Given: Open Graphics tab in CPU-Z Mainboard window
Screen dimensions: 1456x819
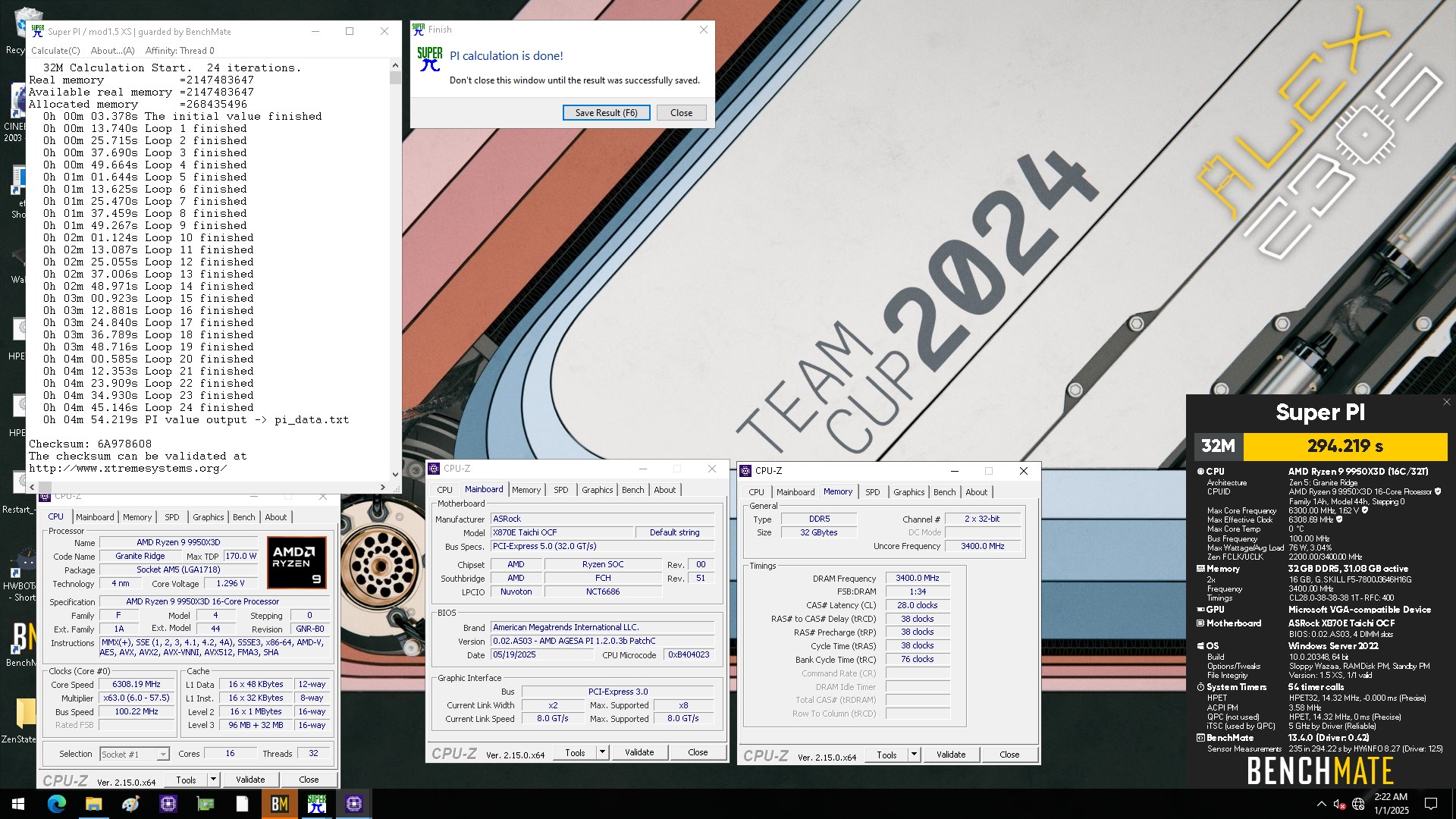Looking at the screenshot, I should pyautogui.click(x=597, y=490).
